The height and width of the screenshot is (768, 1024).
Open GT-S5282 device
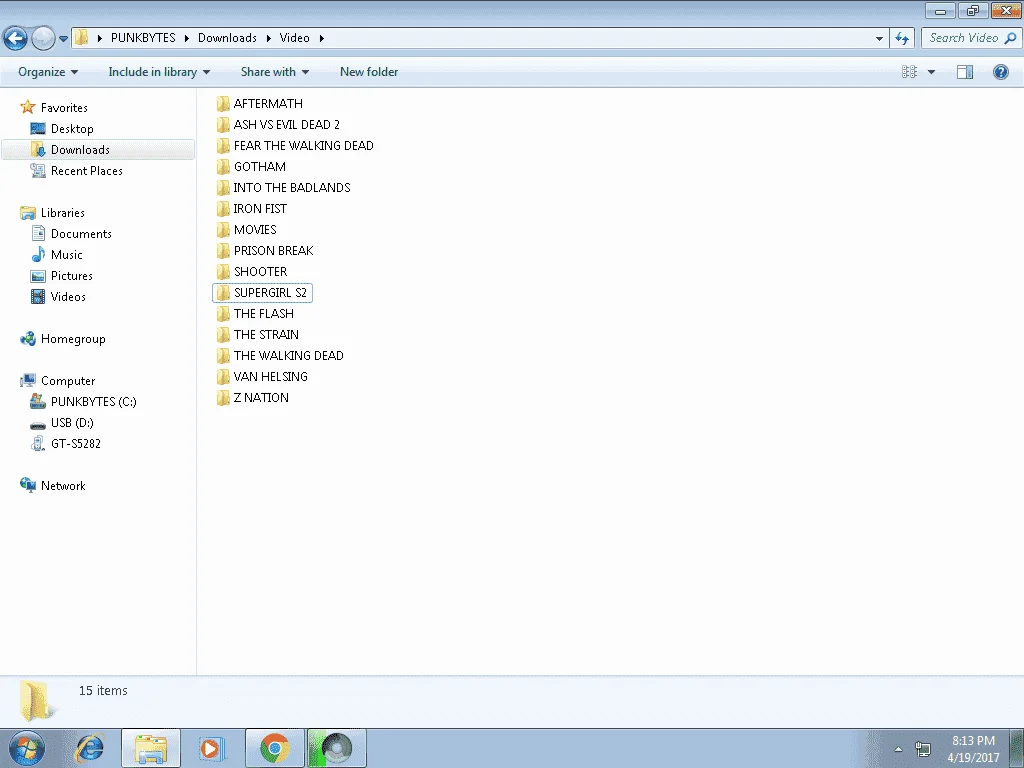pos(76,443)
